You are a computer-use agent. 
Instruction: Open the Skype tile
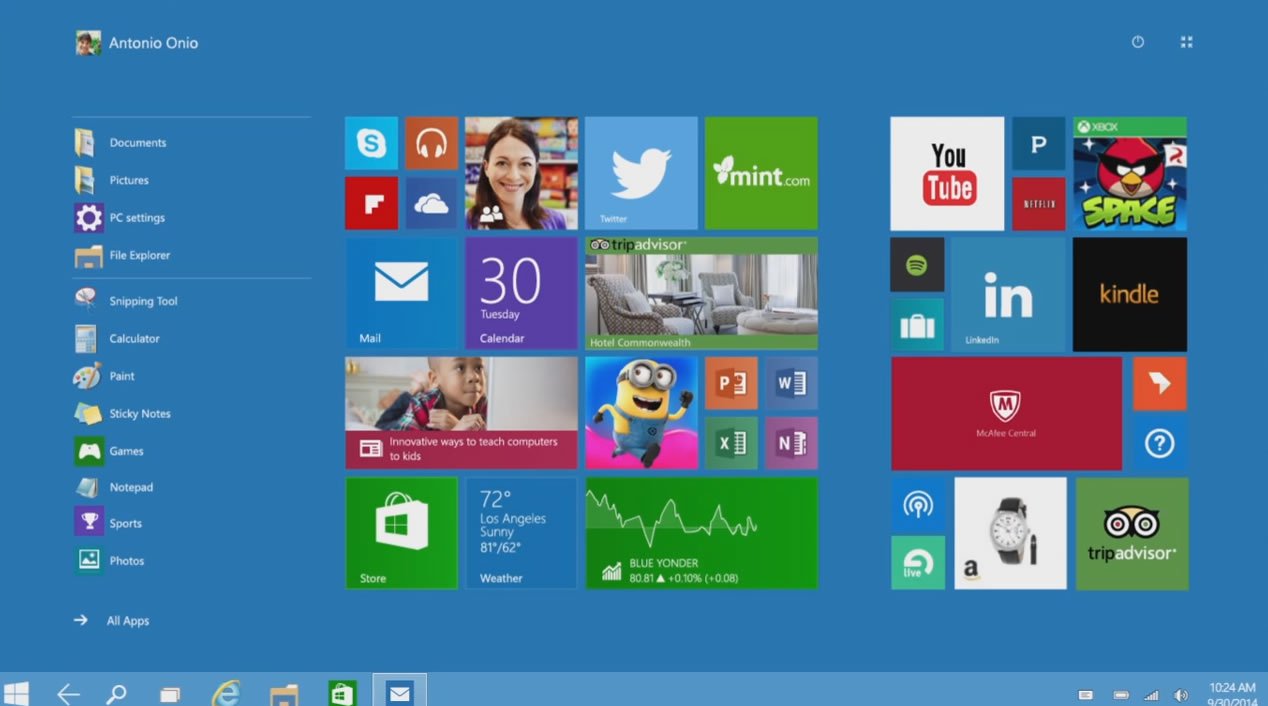(371, 143)
